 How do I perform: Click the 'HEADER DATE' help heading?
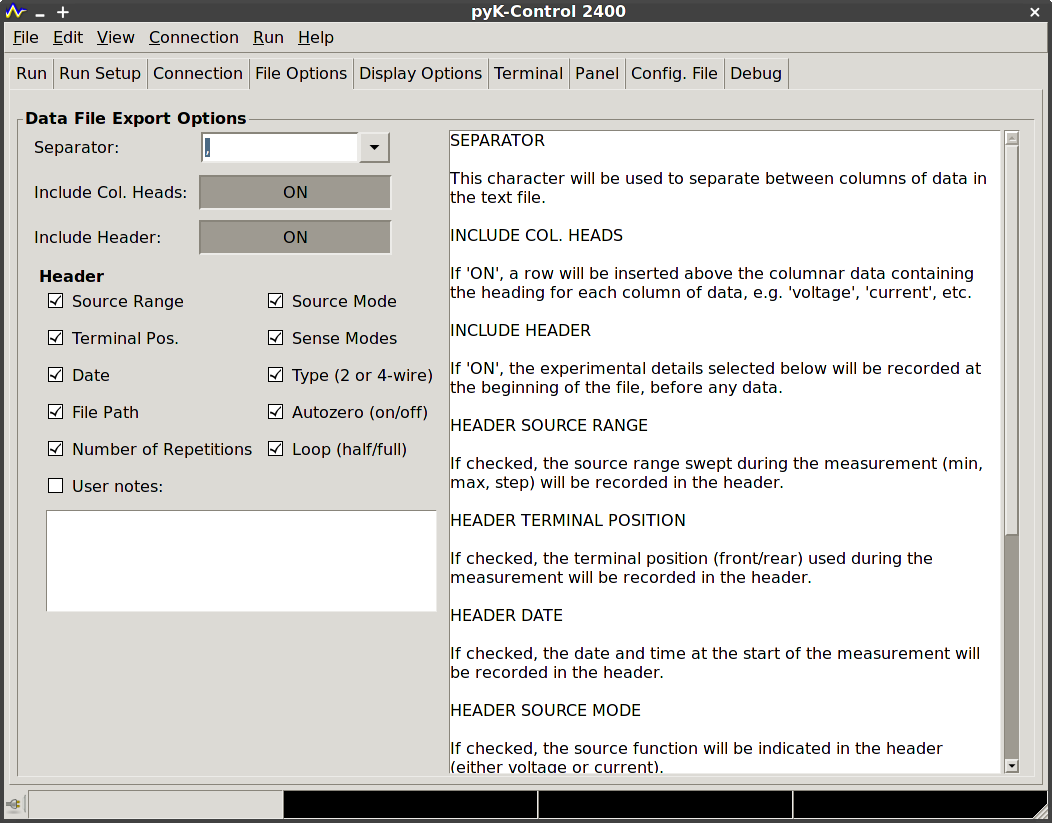point(507,615)
